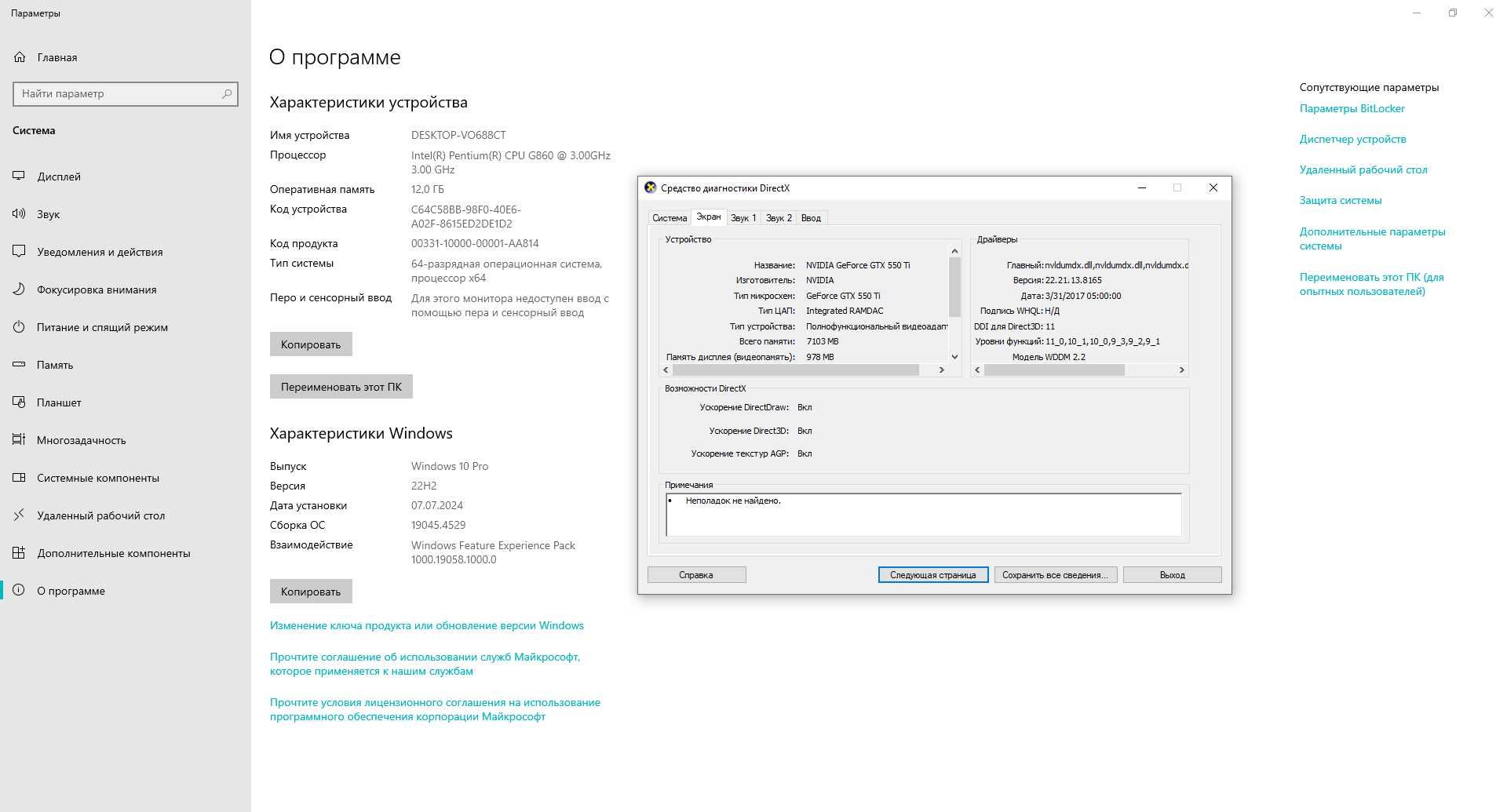Open the Remote Desktop sidebar icon
Screen dimensions: 1507x812
(x=19, y=515)
